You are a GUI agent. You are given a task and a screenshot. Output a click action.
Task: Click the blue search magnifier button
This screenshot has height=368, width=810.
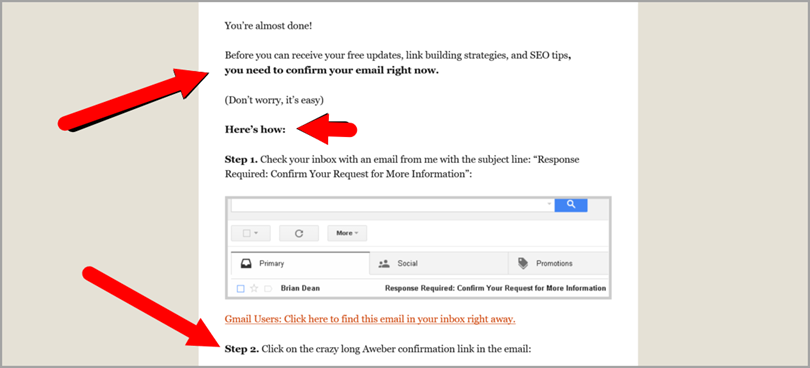click(571, 204)
